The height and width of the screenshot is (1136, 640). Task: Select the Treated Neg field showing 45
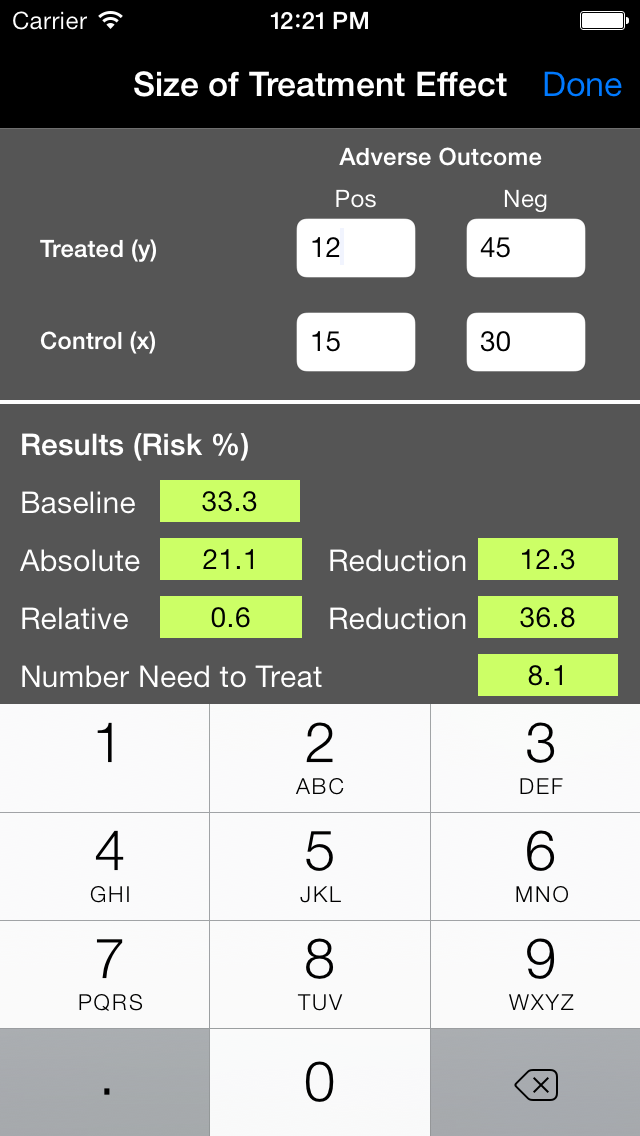[525, 248]
